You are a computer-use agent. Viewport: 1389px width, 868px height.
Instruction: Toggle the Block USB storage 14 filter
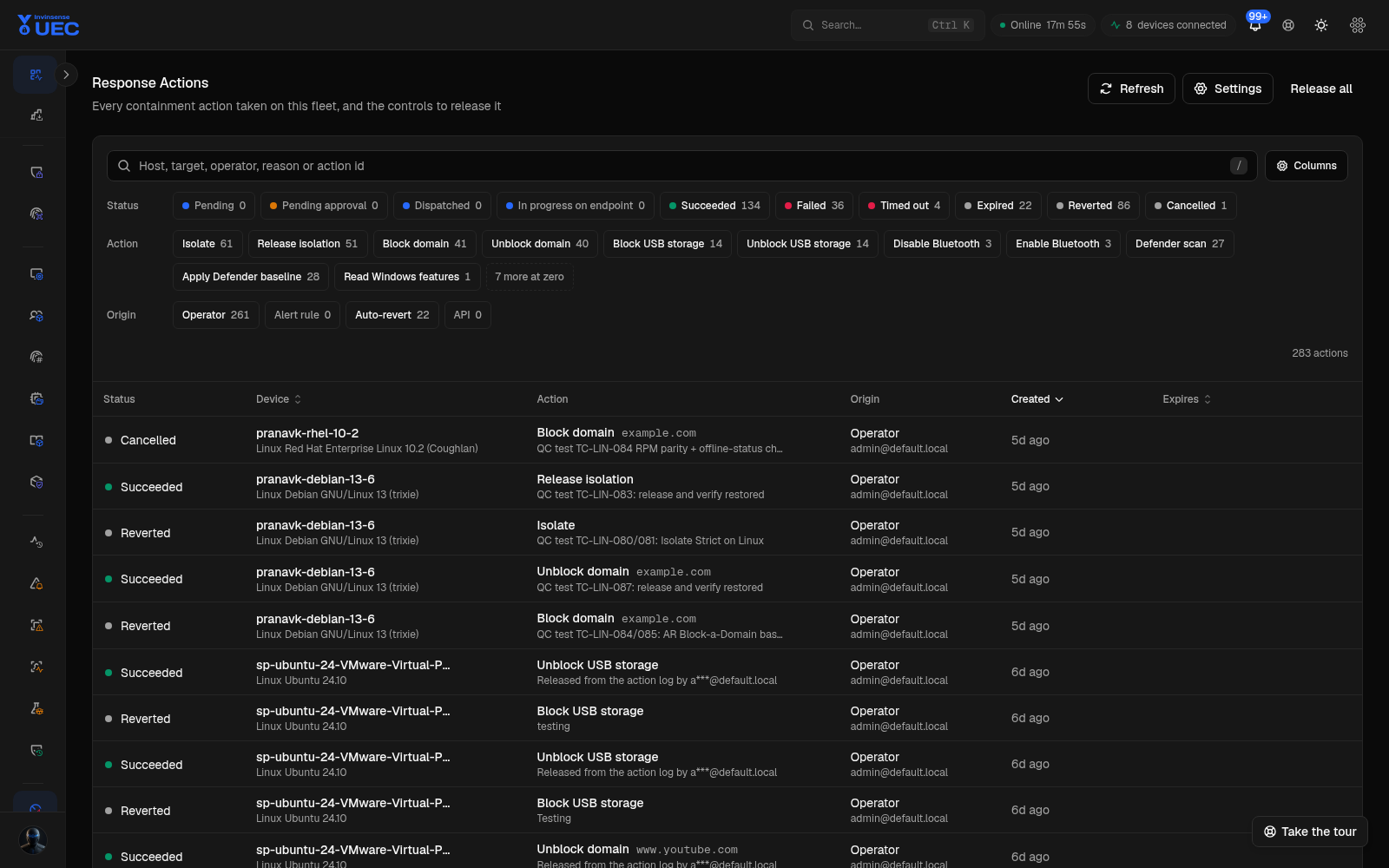(x=668, y=244)
